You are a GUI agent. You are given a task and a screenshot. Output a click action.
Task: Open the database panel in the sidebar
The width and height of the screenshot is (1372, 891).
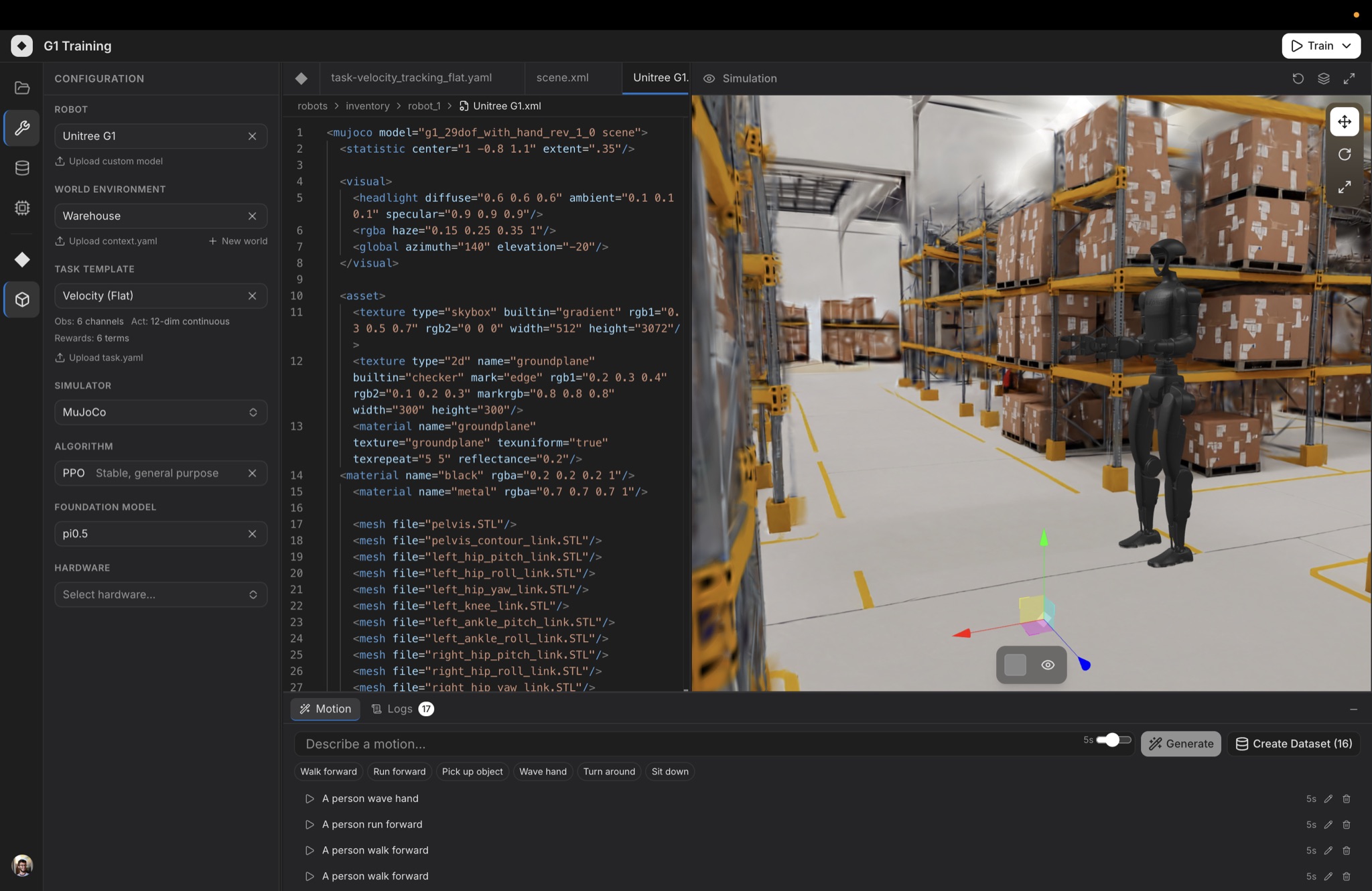pyautogui.click(x=22, y=167)
